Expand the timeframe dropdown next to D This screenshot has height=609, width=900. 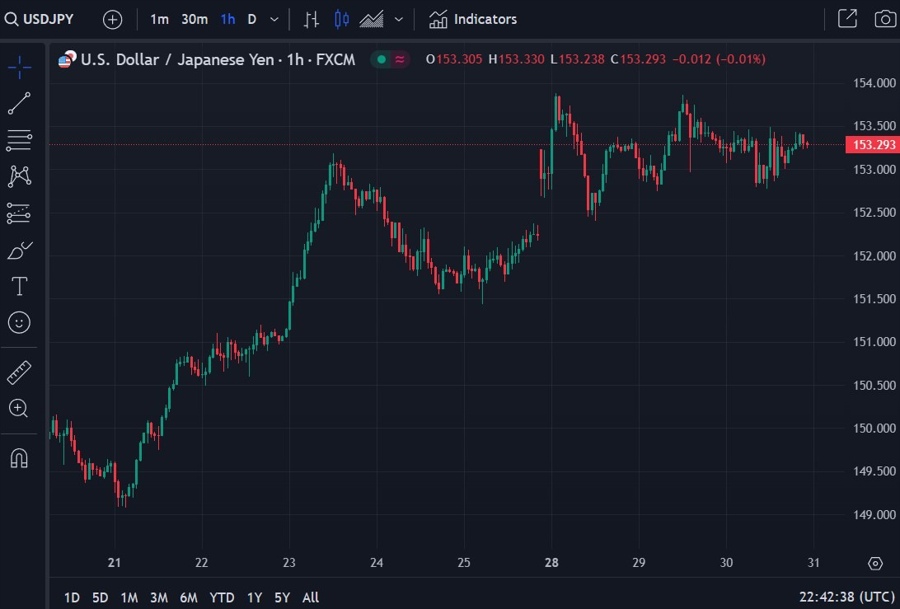[274, 18]
